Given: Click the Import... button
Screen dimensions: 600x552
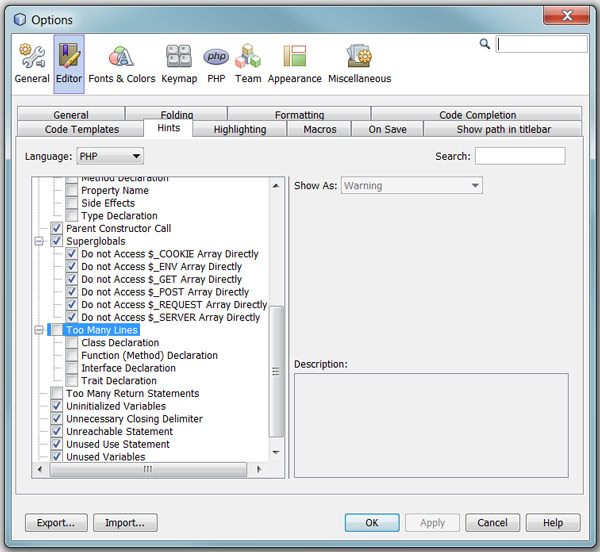Looking at the screenshot, I should 125,523.
